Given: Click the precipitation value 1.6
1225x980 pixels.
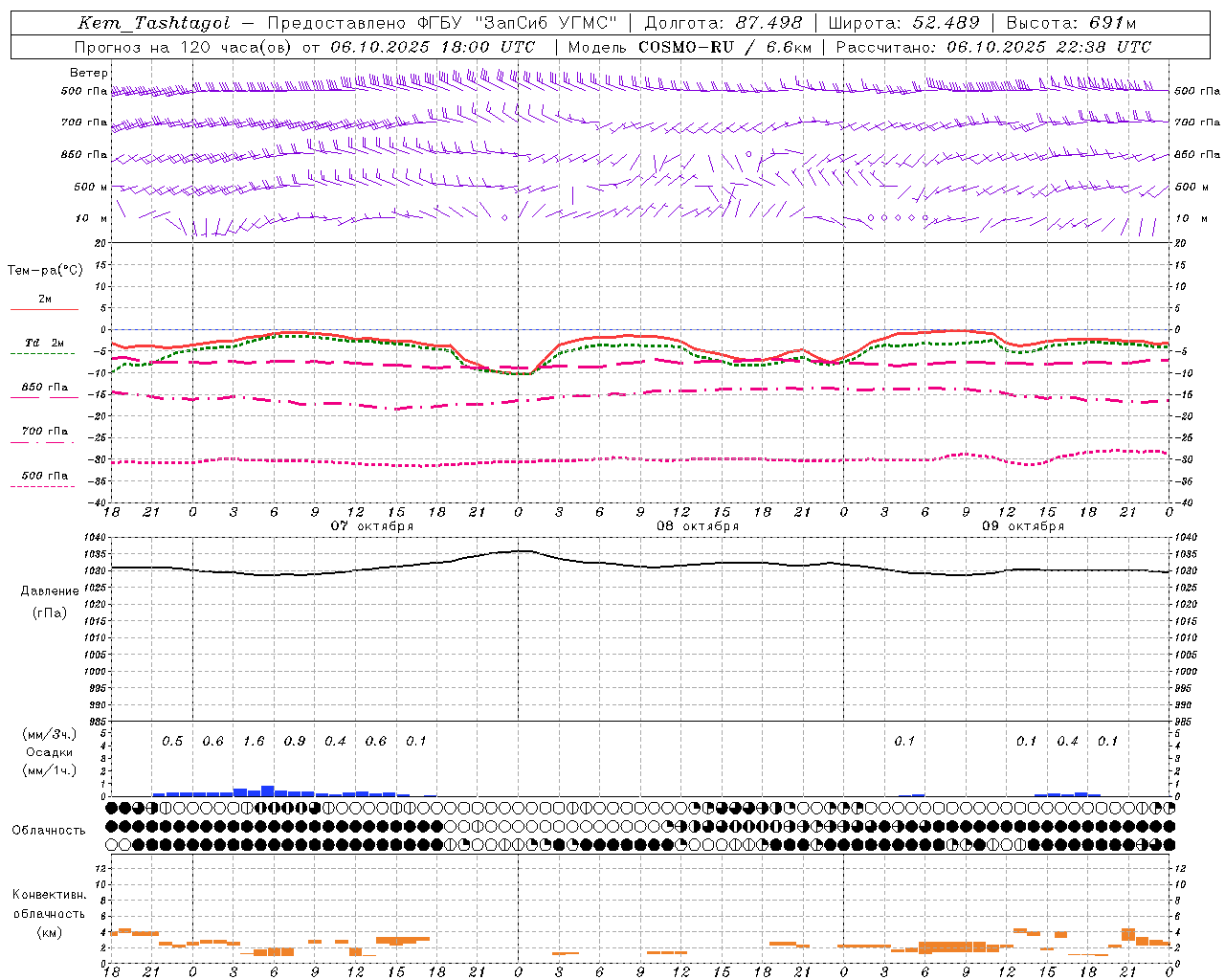Looking at the screenshot, I should [x=254, y=742].
